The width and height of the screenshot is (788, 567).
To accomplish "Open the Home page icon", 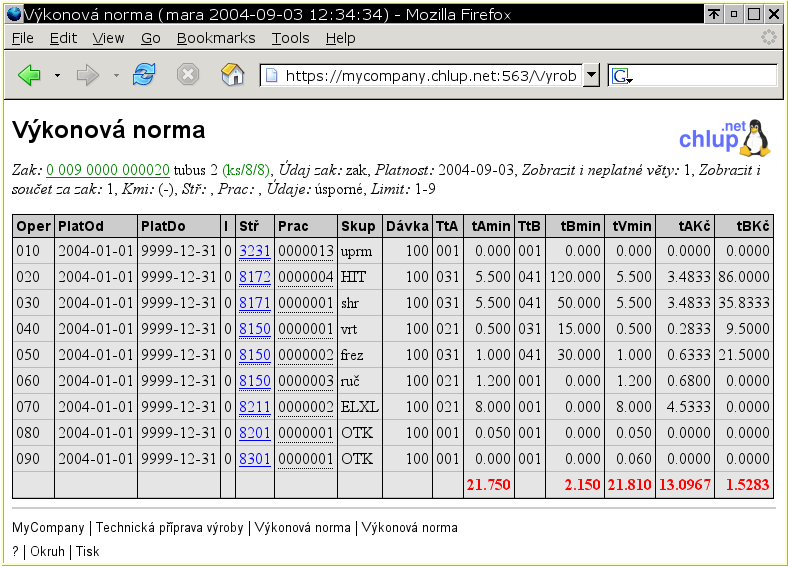I will [232, 74].
